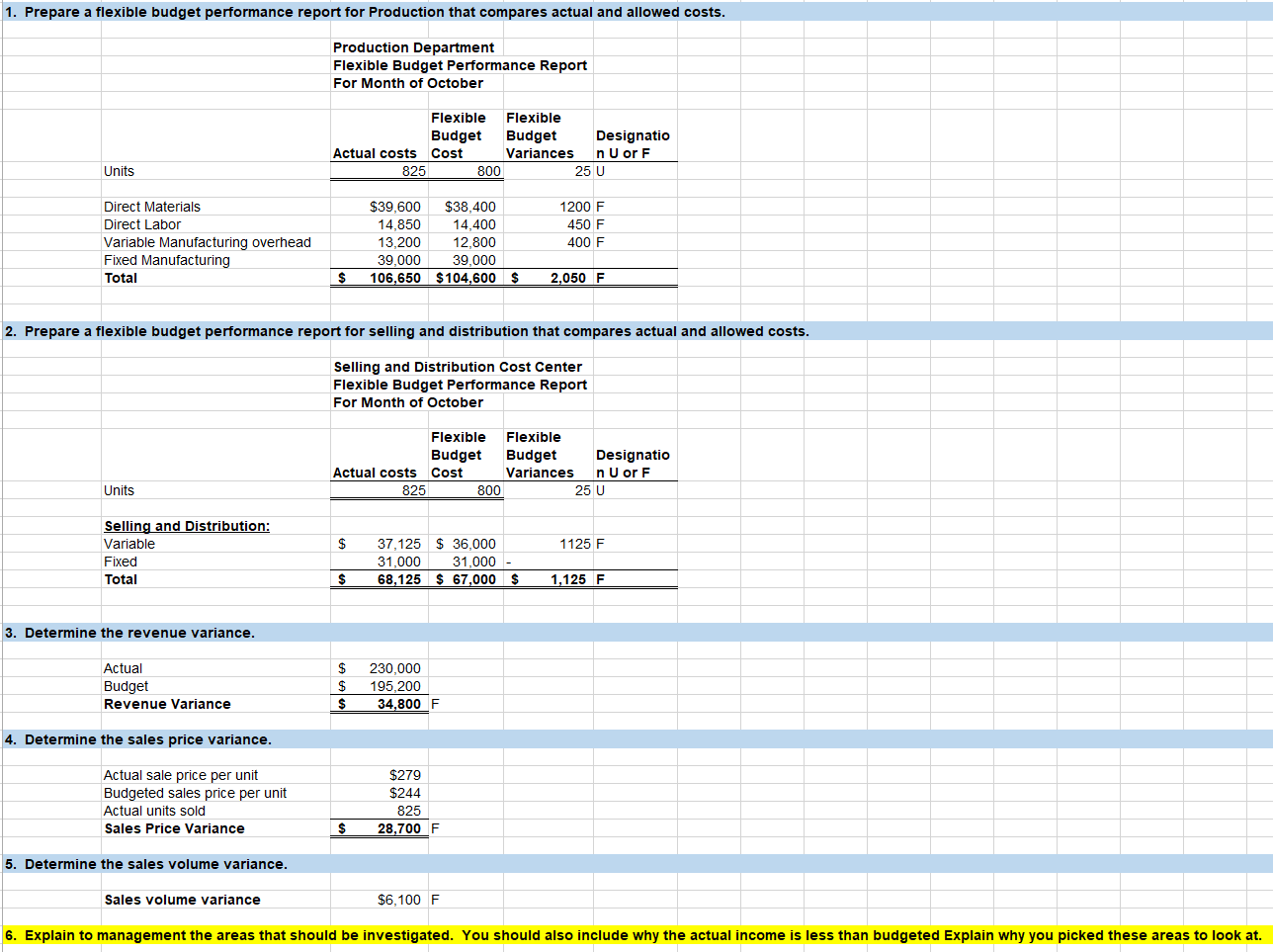This screenshot has height=952, width=1273.
Task: Select heading '5. Determine the sales volume variance.'
Action: pos(146,864)
